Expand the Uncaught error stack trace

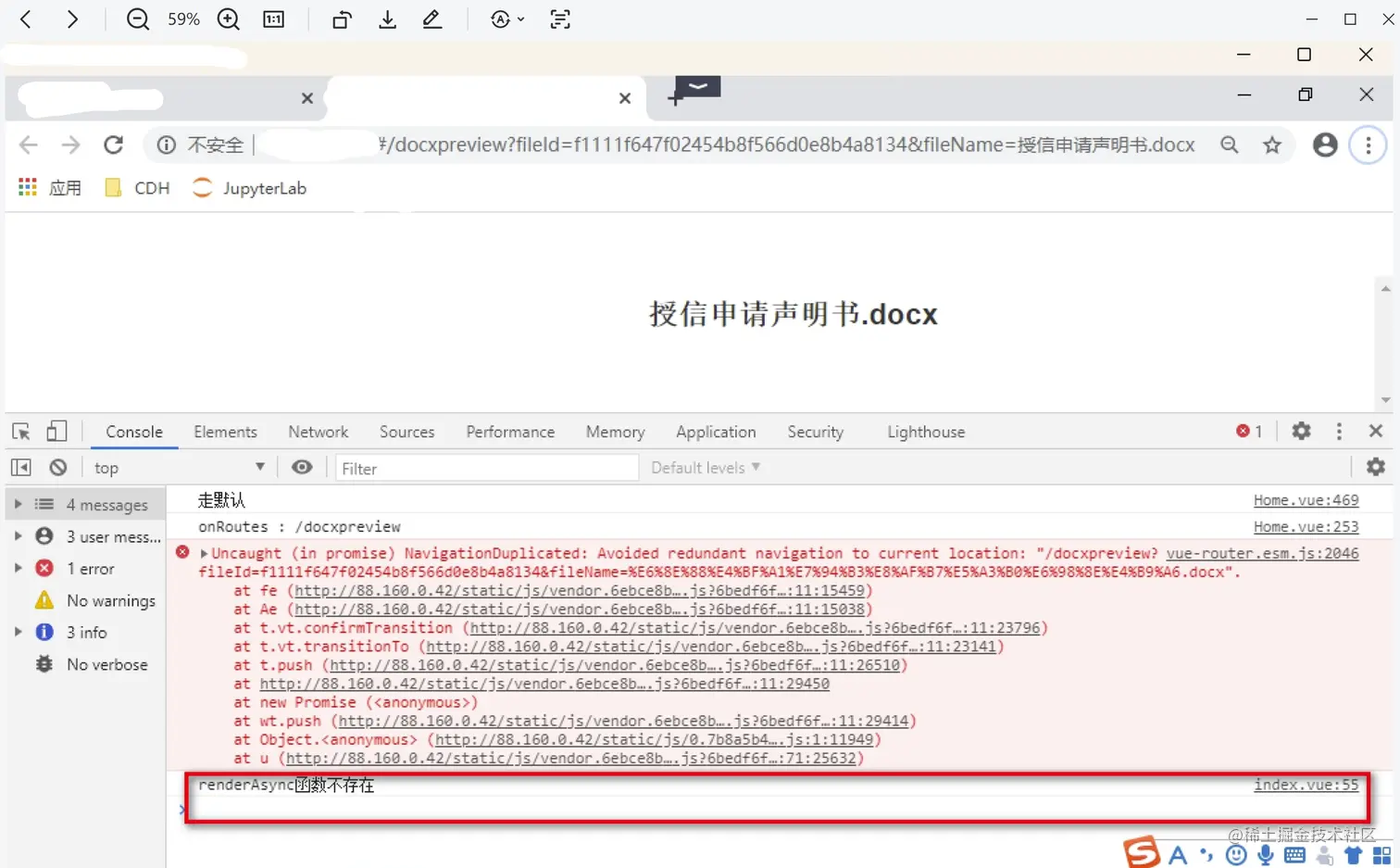pos(204,553)
